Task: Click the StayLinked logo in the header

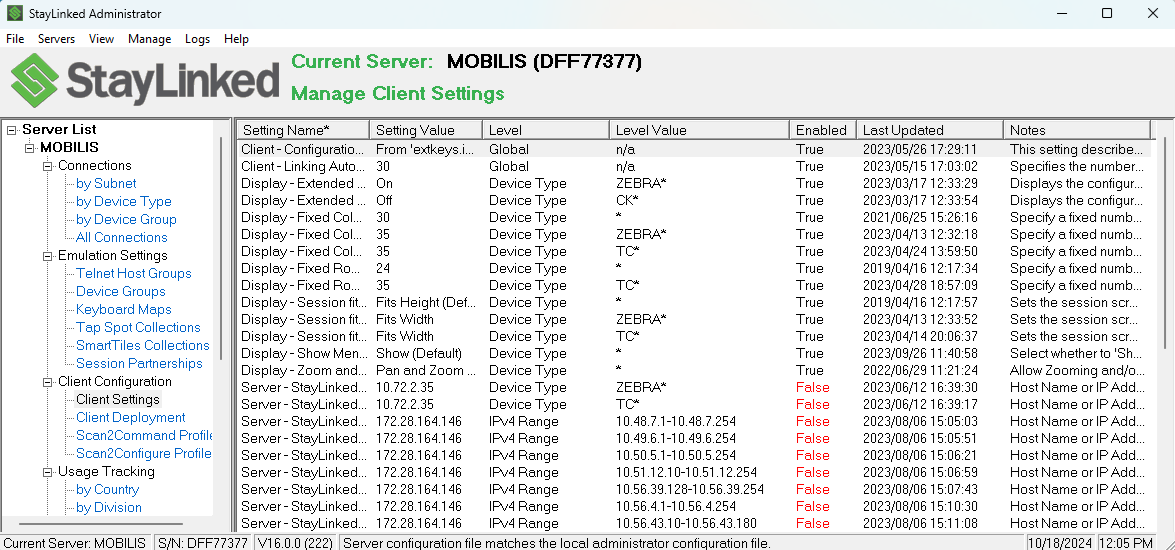Action: click(145, 80)
